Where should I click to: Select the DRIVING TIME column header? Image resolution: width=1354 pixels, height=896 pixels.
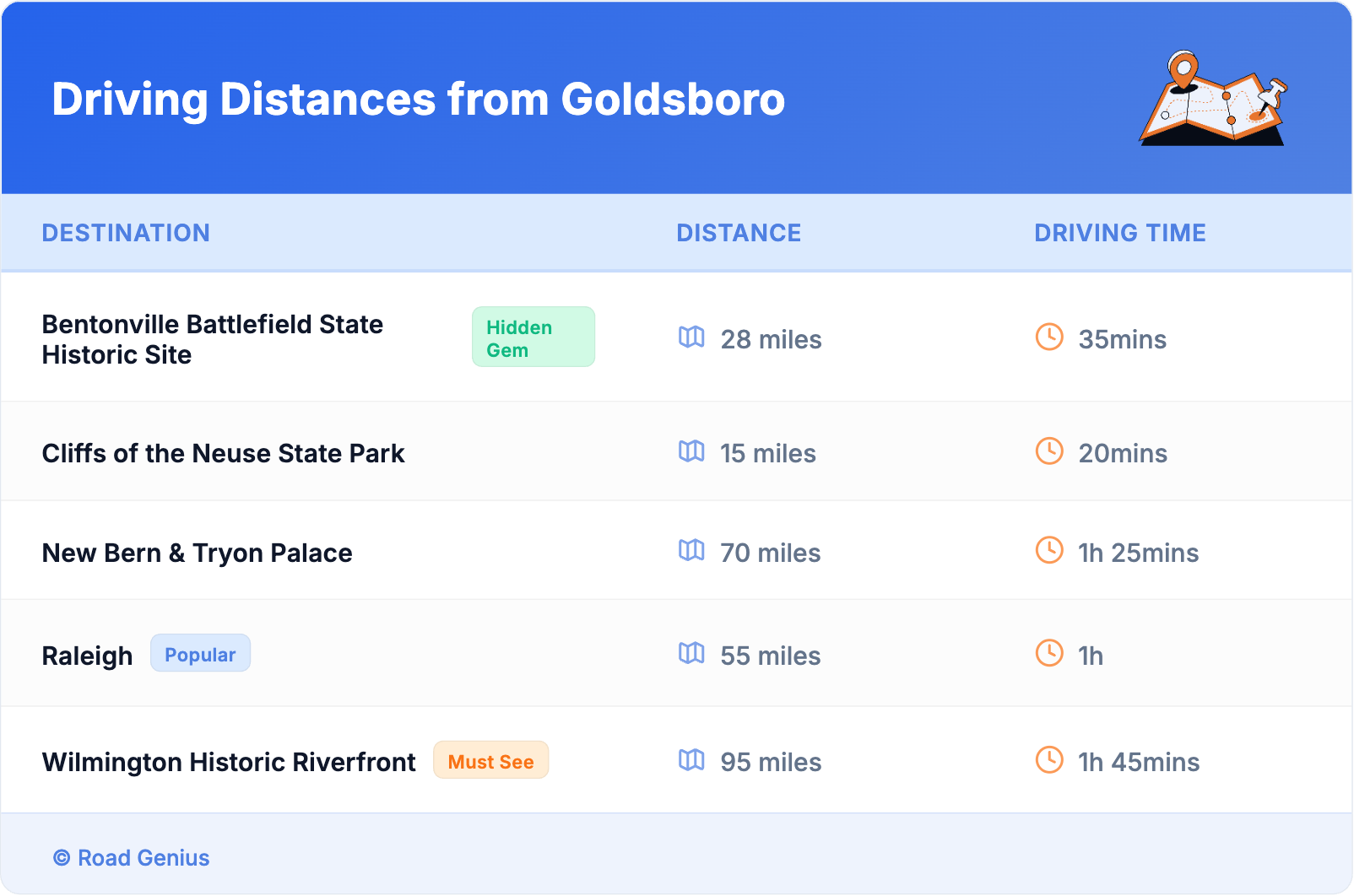pos(1119,233)
